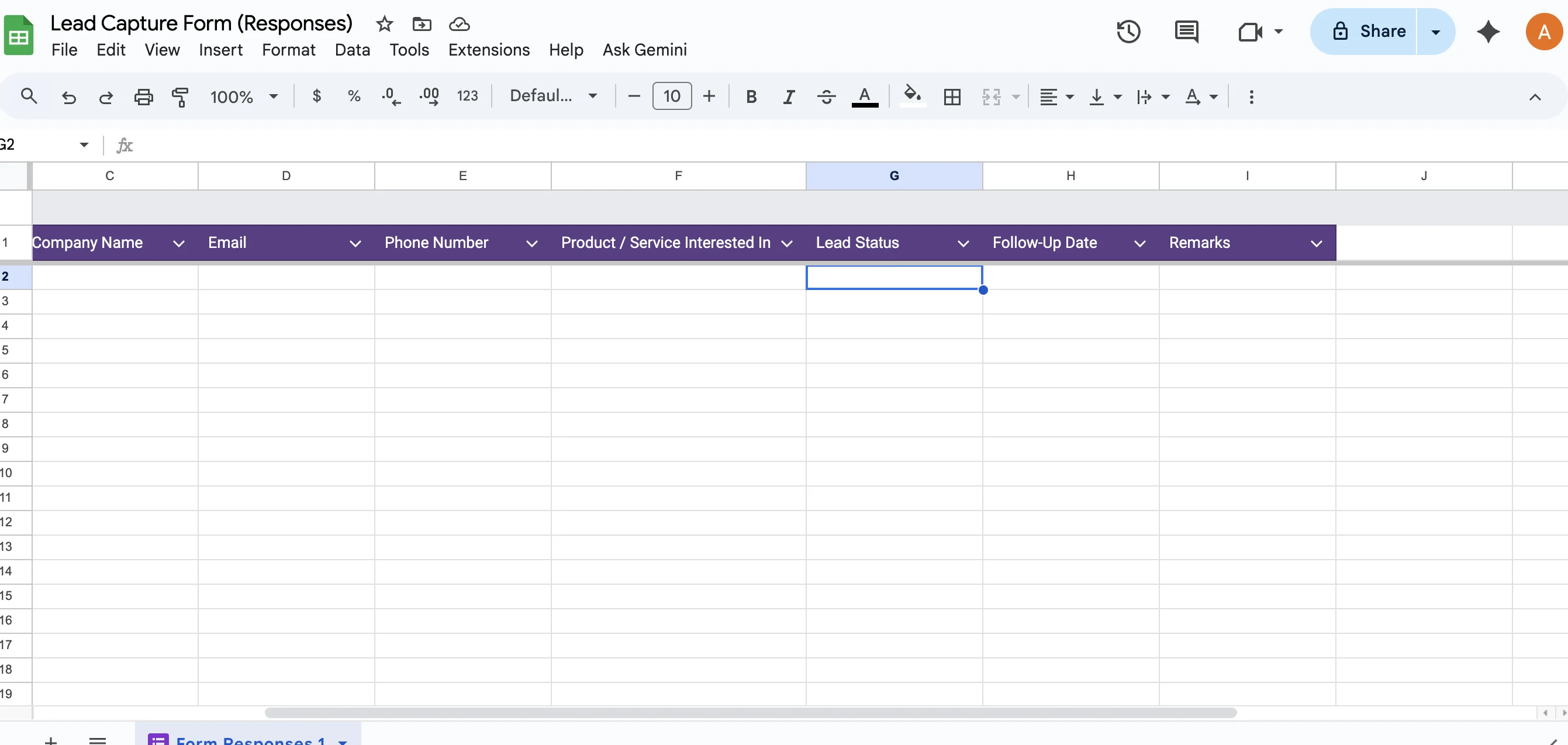This screenshot has height=745, width=1568.
Task: Toggle bold formatting
Action: click(751, 96)
